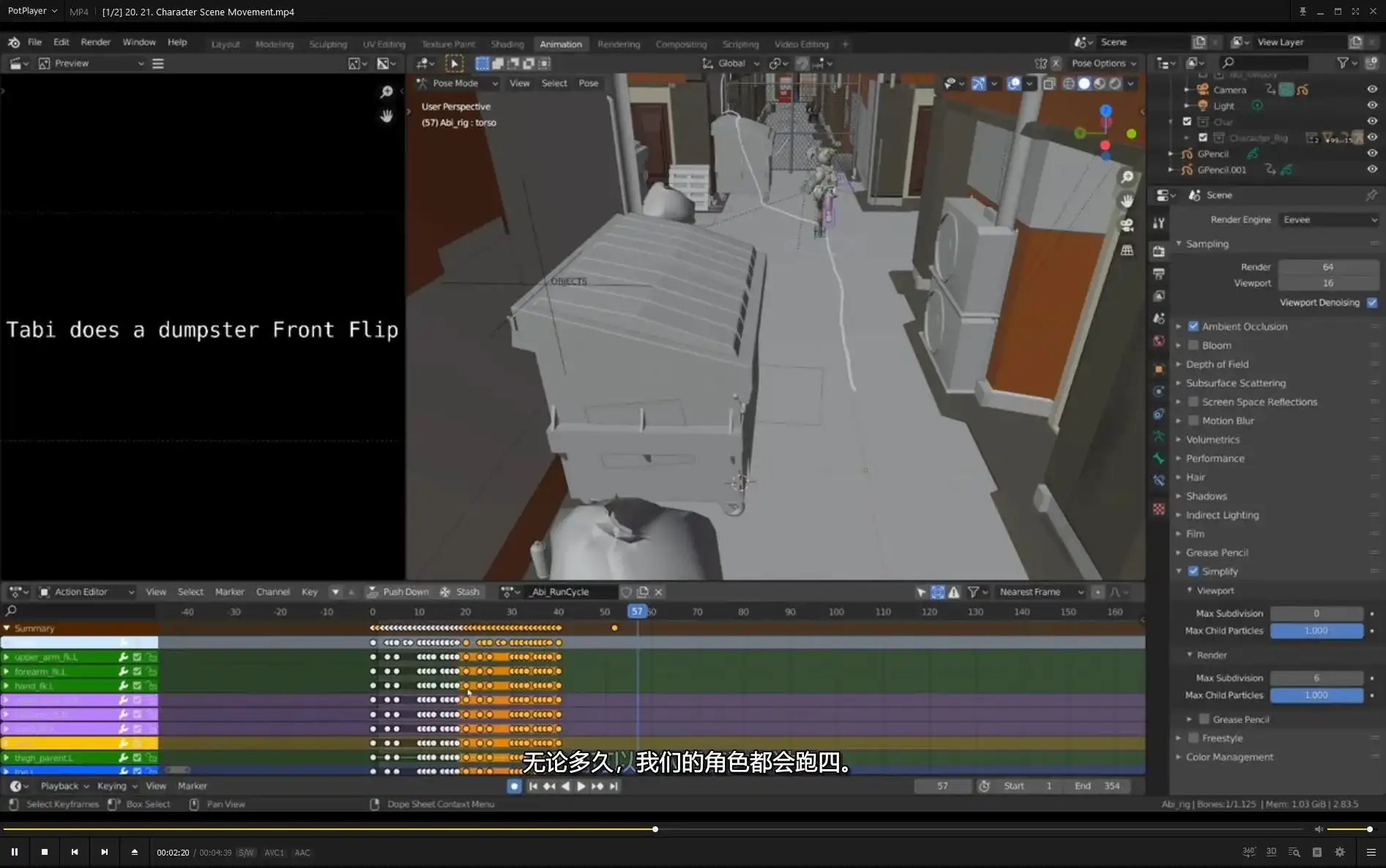Enable the Motion Blur checkbox
This screenshot has width=1386, height=868.
[1193, 420]
